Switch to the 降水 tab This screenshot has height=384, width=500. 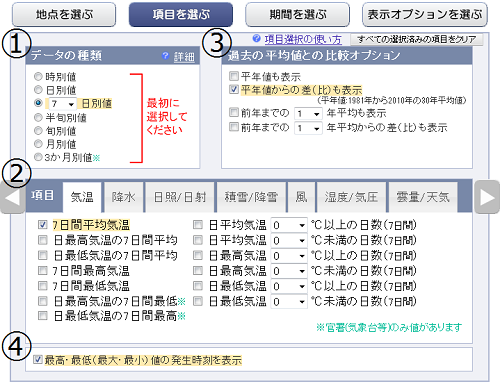[x=124, y=197]
